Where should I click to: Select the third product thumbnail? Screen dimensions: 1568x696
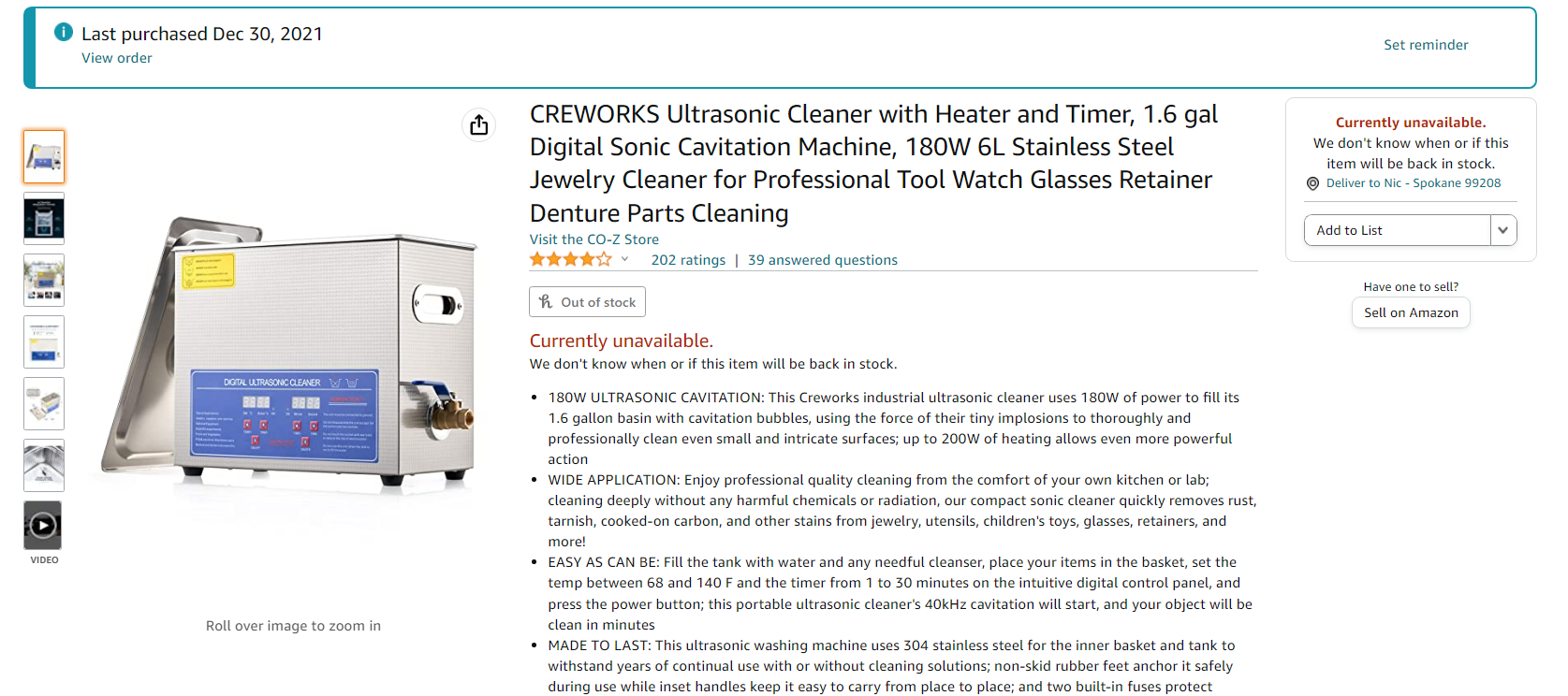click(44, 280)
